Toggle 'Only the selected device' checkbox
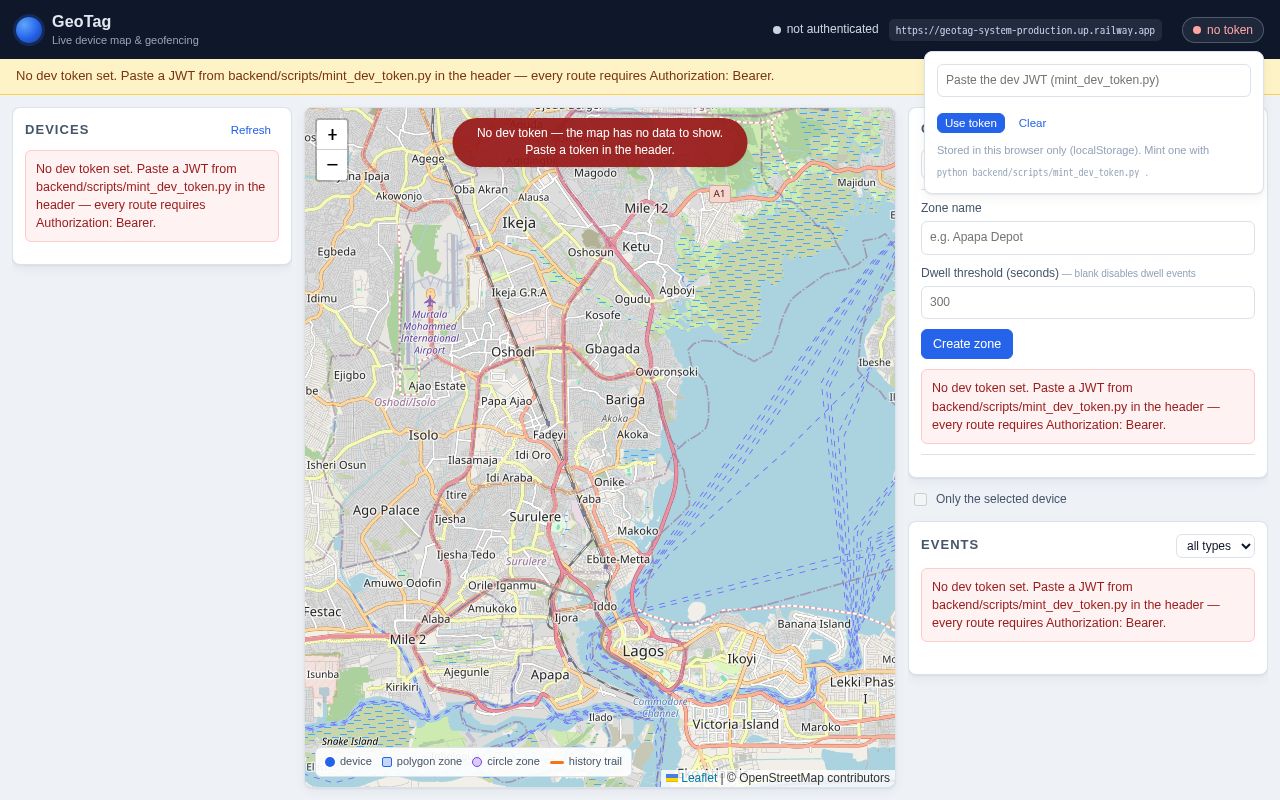 click(920, 499)
